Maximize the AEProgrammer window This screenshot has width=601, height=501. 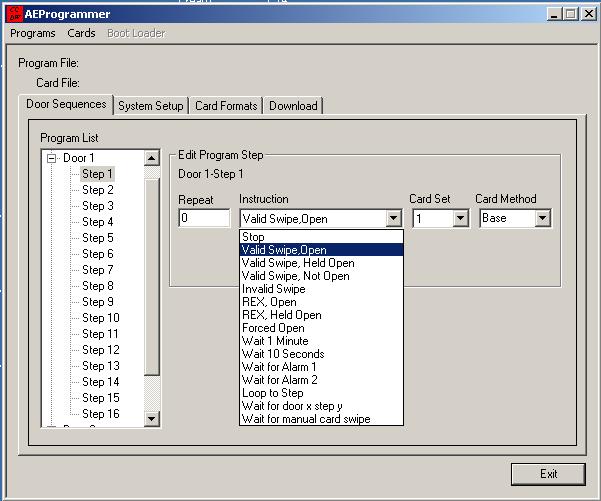point(571,14)
